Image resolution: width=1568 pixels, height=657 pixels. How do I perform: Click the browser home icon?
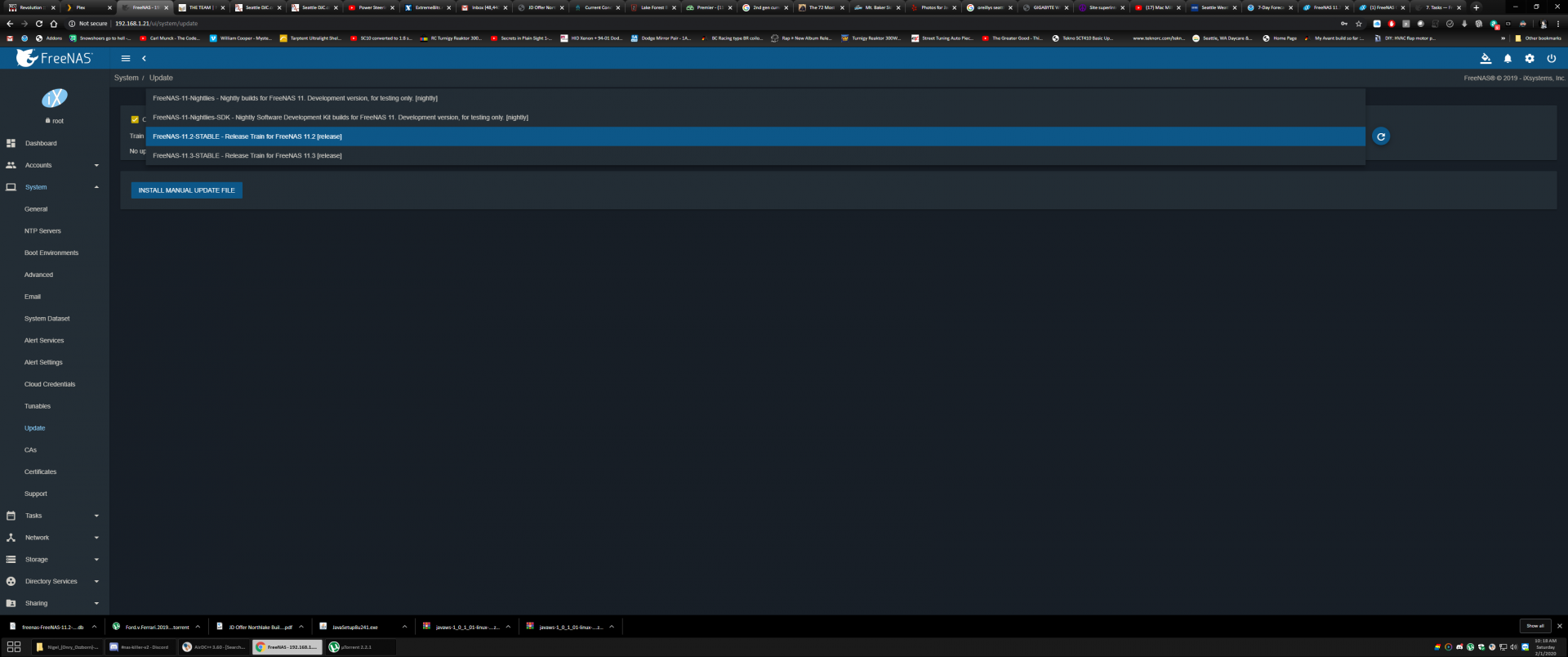pos(53,24)
